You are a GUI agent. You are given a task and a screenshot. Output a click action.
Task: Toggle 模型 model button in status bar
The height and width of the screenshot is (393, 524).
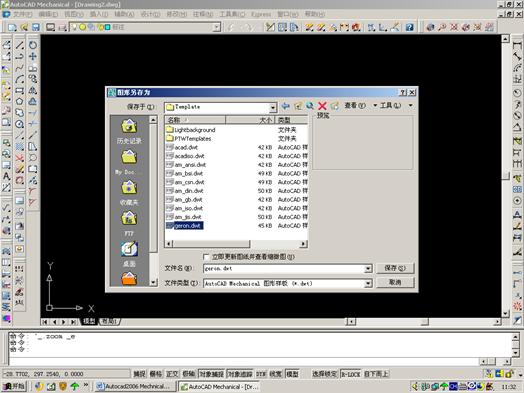[292, 374]
